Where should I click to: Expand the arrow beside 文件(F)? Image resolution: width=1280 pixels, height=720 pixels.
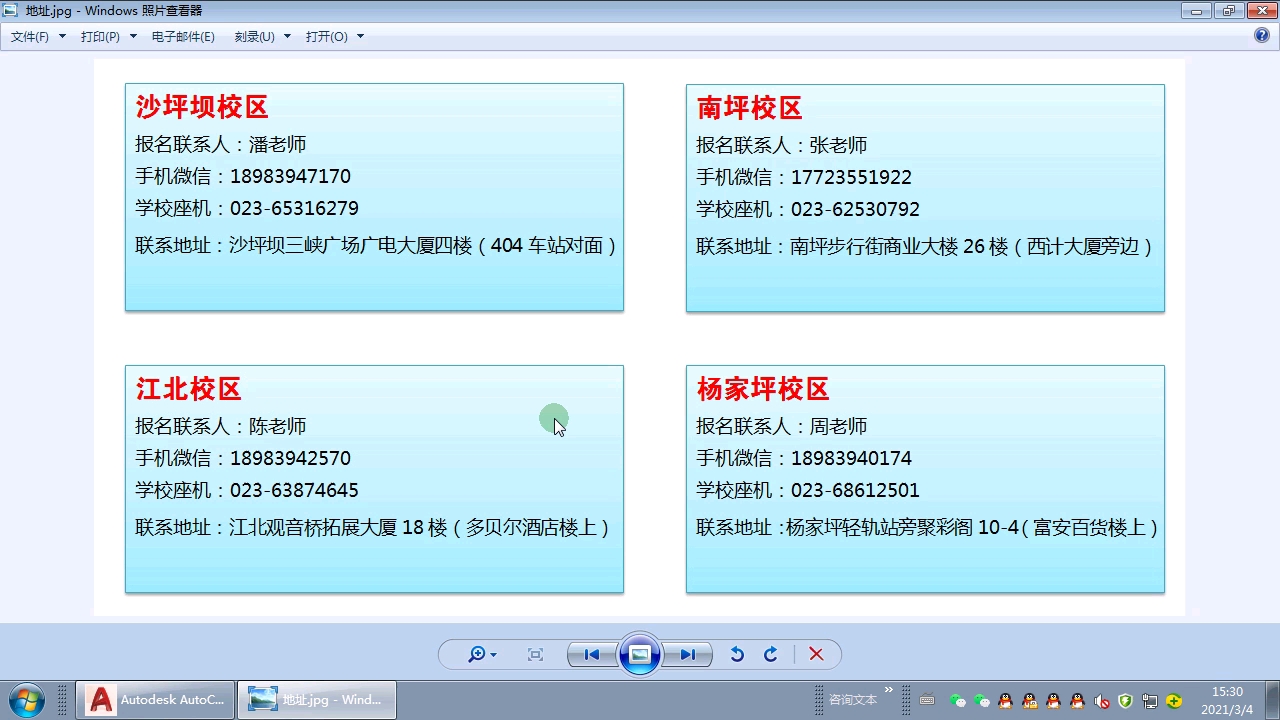(62, 36)
